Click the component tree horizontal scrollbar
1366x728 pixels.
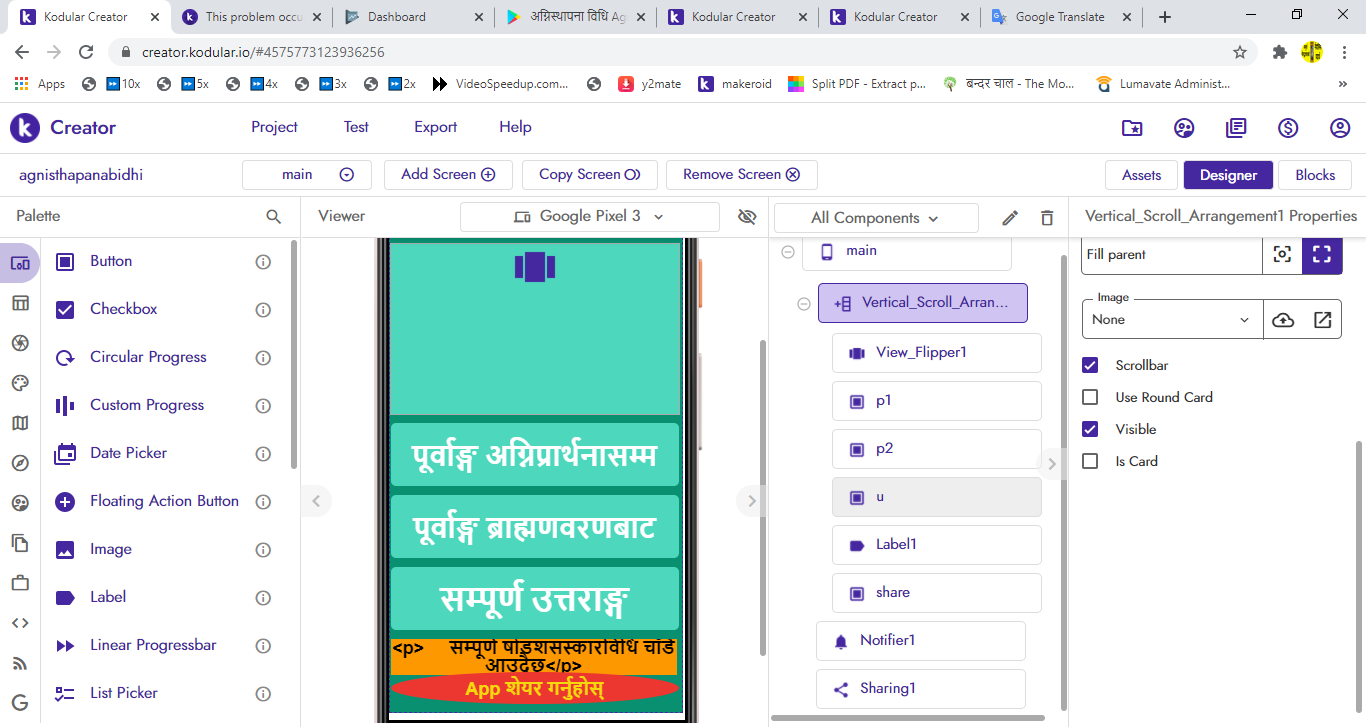(908, 717)
